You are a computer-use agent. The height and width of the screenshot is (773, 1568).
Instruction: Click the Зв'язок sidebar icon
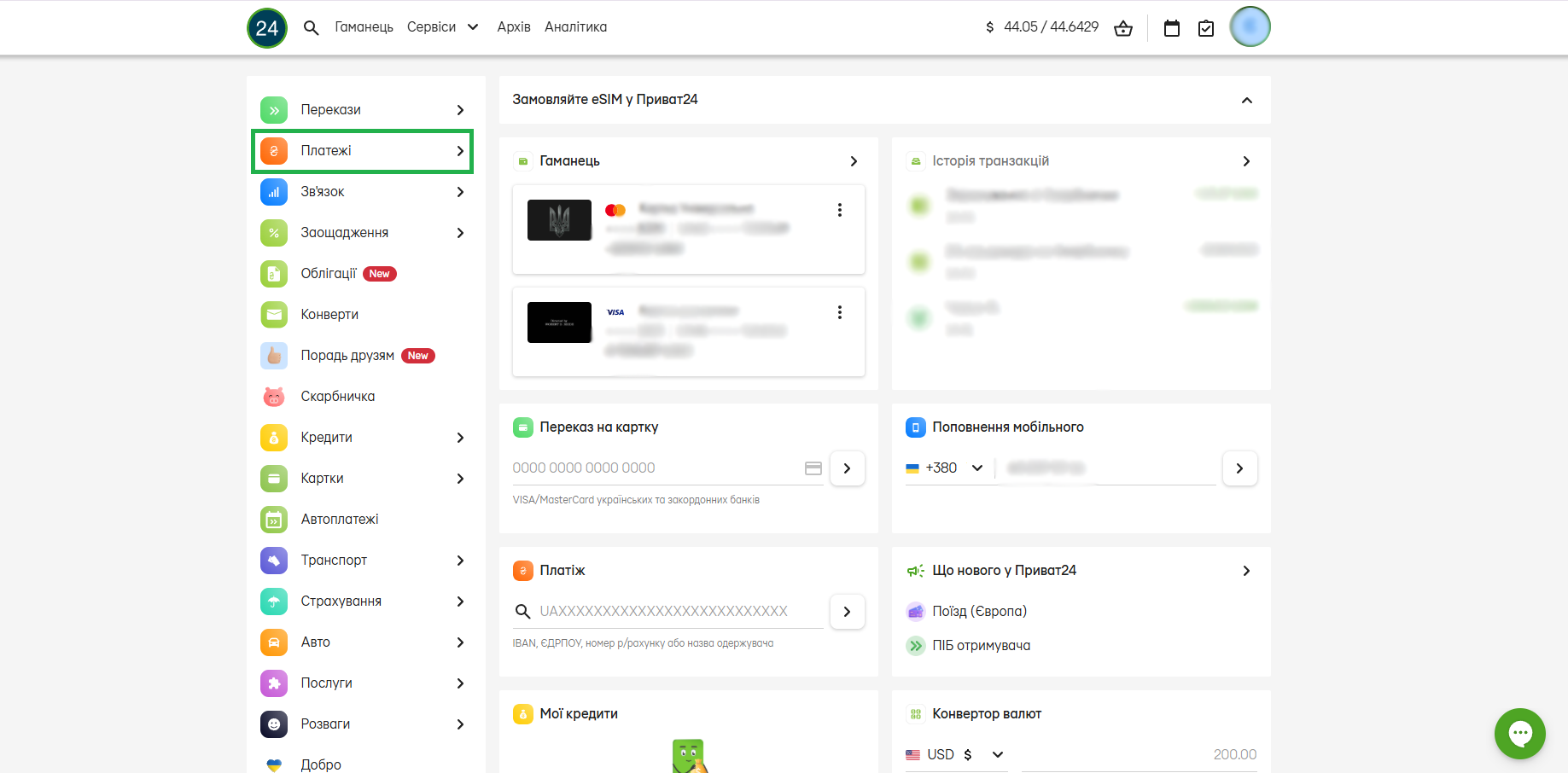[274, 192]
